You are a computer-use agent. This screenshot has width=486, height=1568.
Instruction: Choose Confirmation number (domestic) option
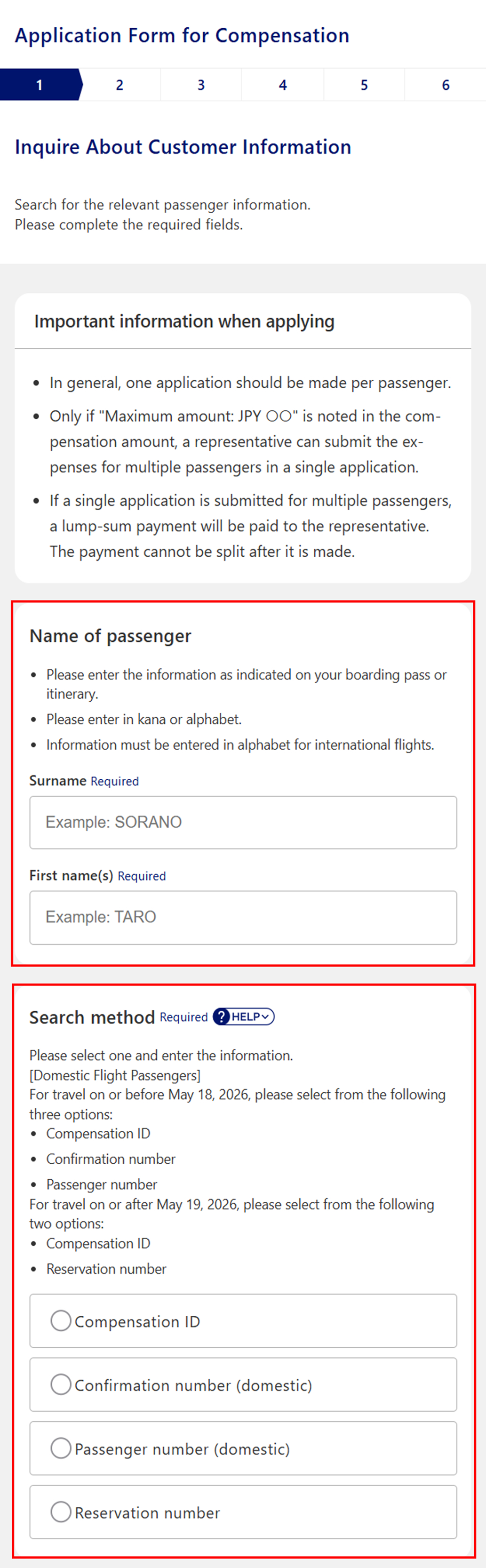(61, 1384)
